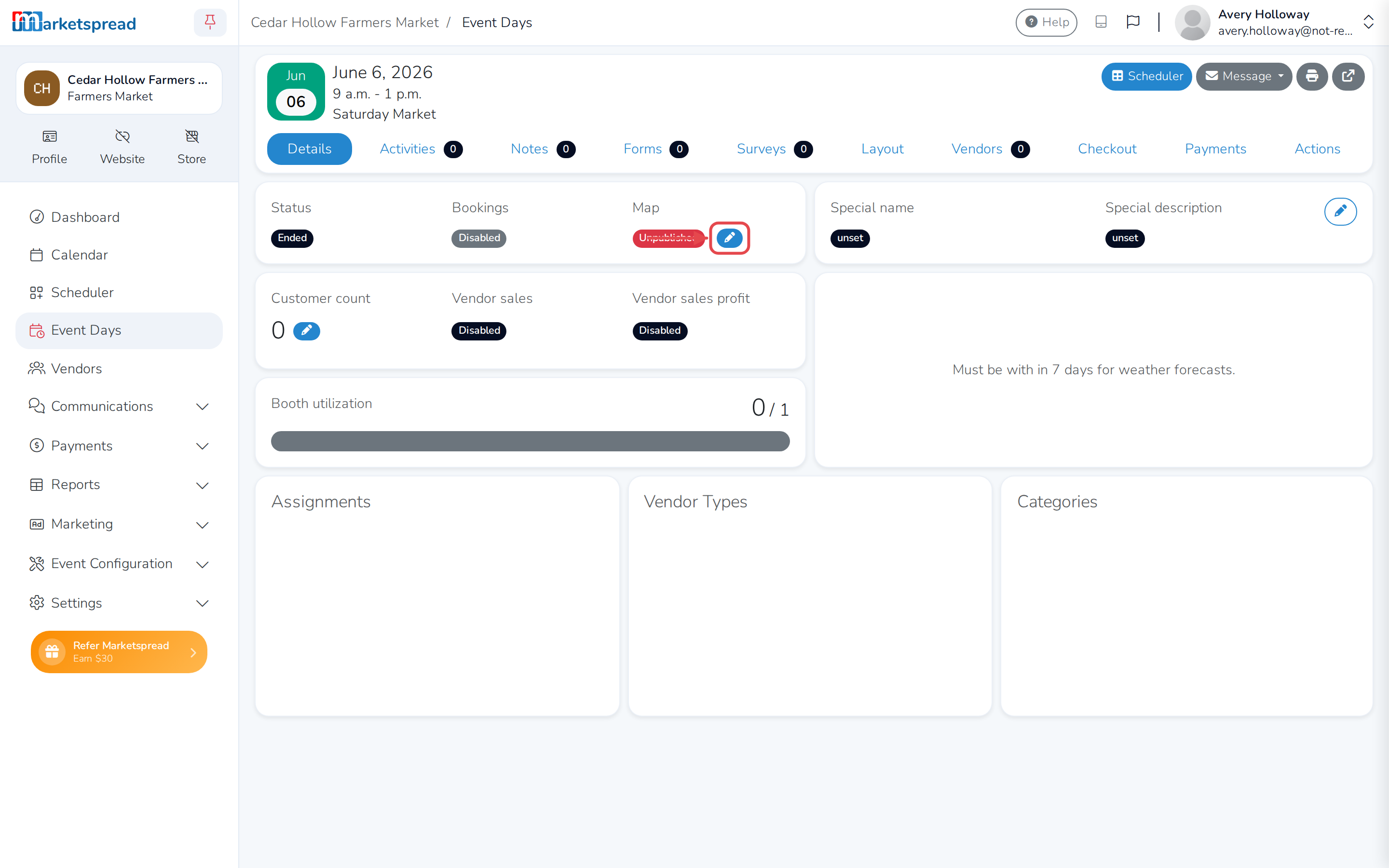Click the print icon button
1389x868 pixels.
[x=1311, y=76]
